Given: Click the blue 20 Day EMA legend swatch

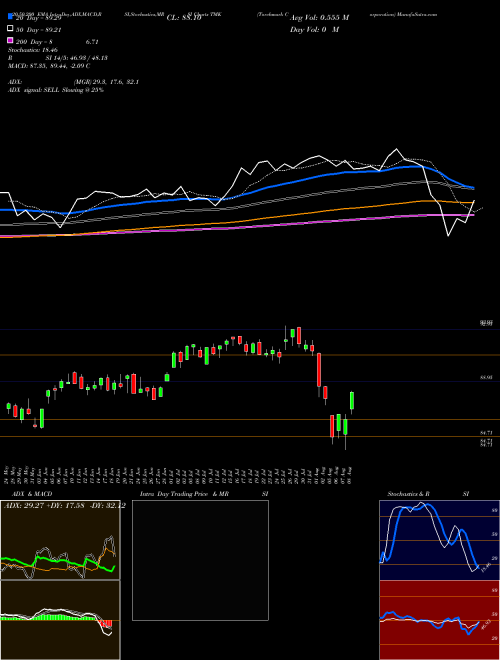Looking at the screenshot, I should pos(10,17).
